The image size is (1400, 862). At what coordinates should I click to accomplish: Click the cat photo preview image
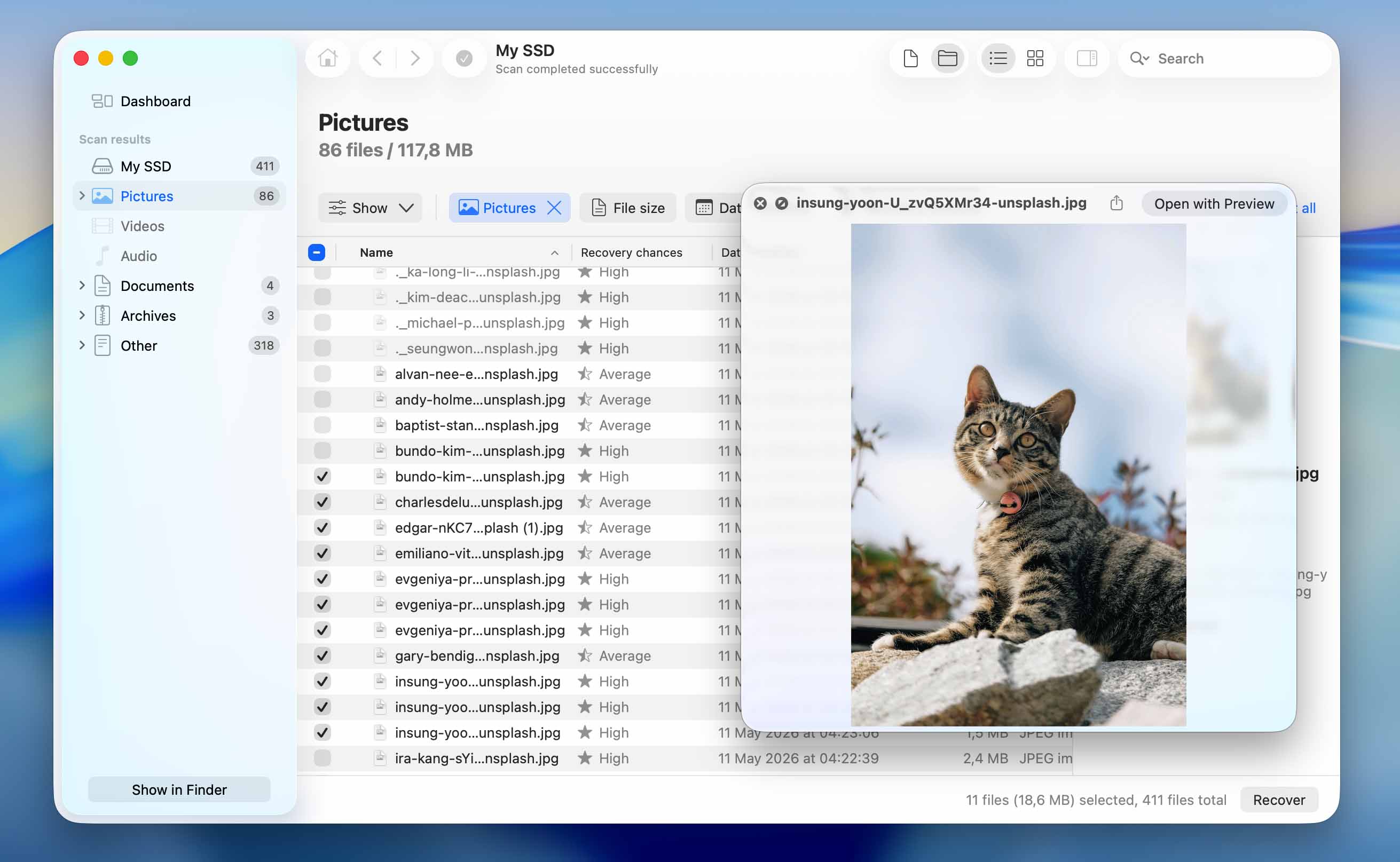tap(1018, 475)
